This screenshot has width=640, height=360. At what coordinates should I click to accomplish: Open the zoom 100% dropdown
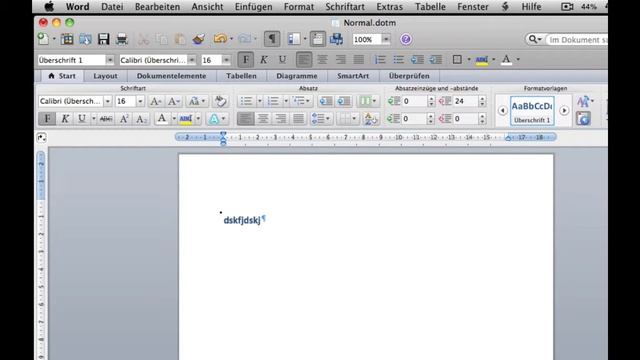[x=386, y=39]
